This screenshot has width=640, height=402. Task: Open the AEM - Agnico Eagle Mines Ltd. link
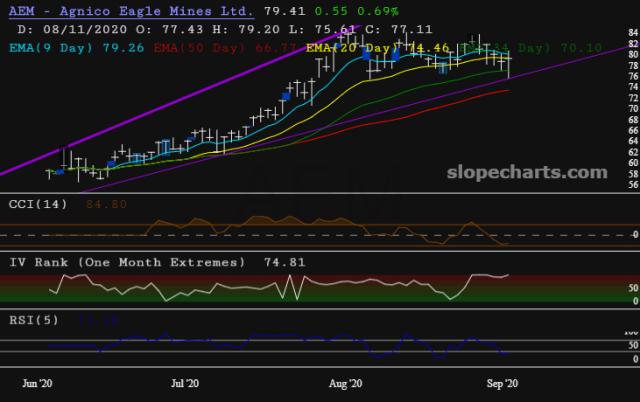[131, 11]
